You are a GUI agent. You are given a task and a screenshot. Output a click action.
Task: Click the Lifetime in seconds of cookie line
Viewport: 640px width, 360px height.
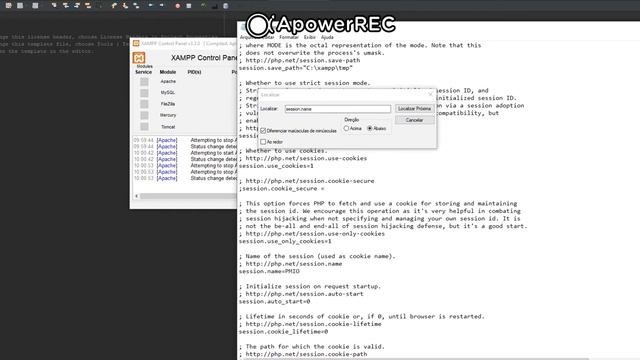(362, 317)
